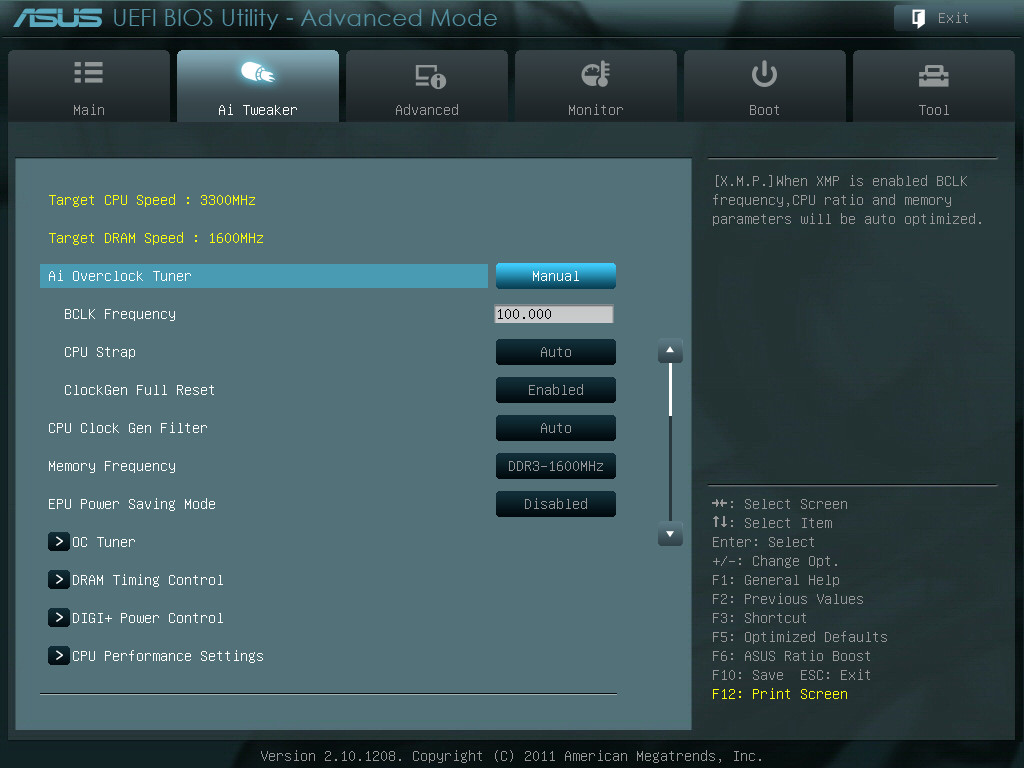Click the F12: Print Screen hint
The image size is (1024, 768).
click(780, 694)
